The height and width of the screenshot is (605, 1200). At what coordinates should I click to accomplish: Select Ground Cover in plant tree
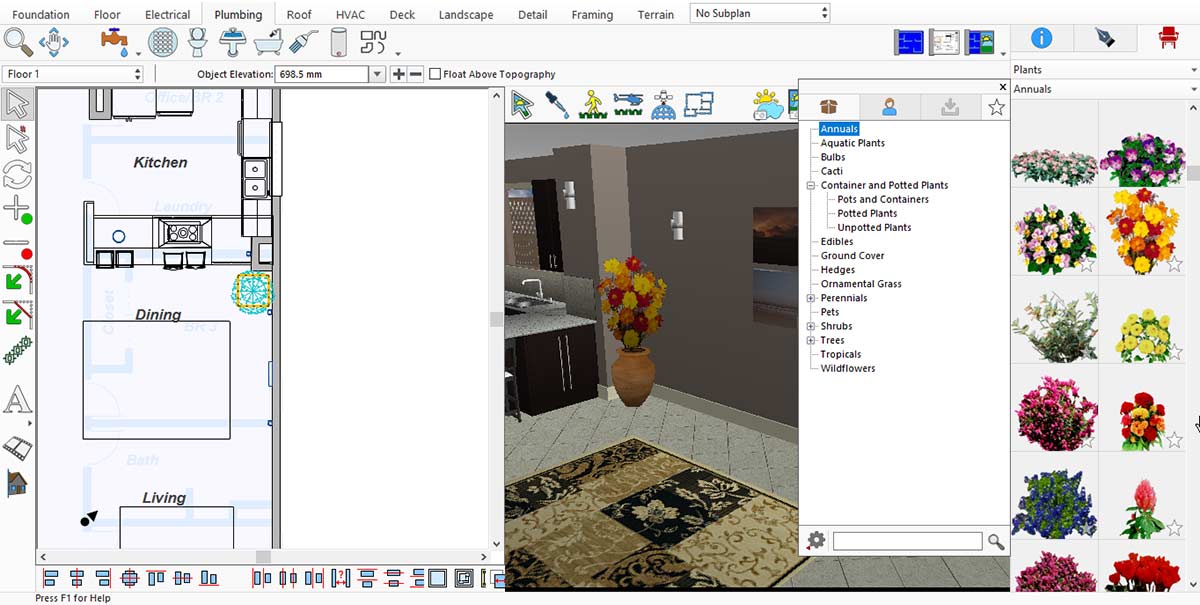pyautogui.click(x=852, y=256)
